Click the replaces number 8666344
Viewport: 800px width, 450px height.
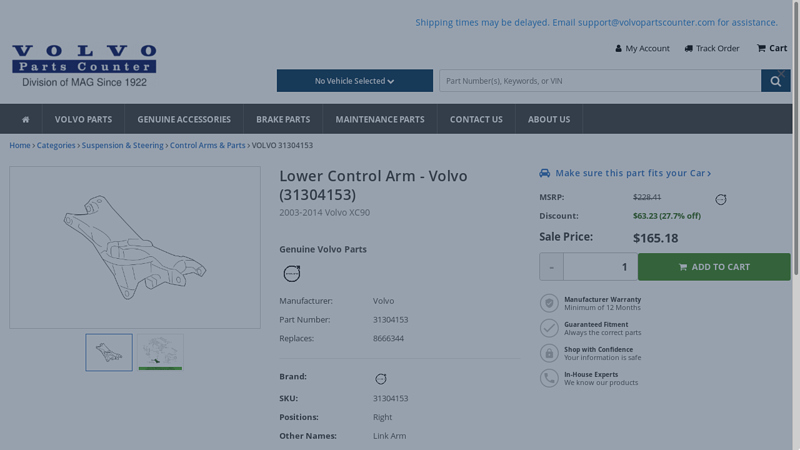coord(388,338)
